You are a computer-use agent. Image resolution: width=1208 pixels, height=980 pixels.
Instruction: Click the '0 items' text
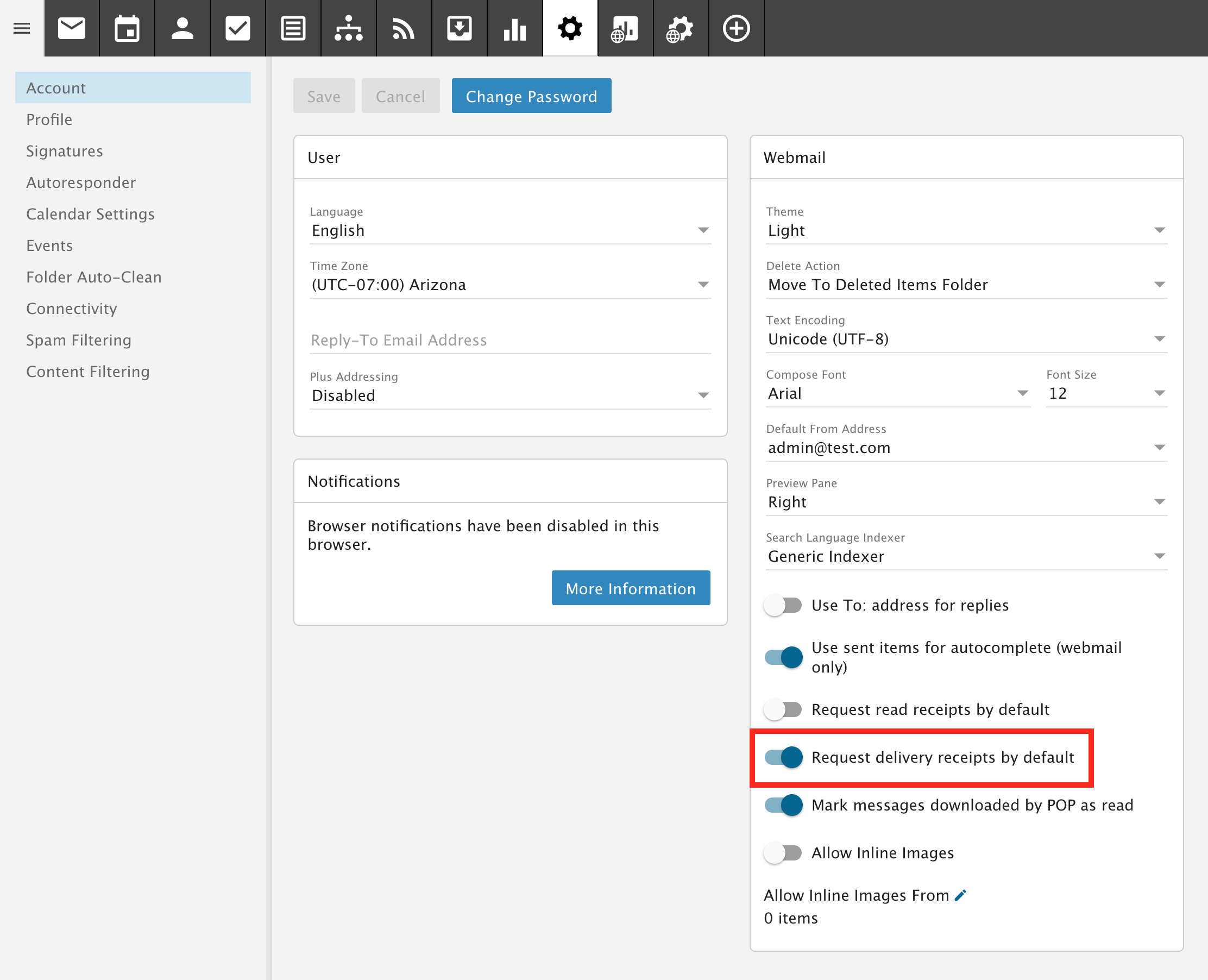click(790, 919)
